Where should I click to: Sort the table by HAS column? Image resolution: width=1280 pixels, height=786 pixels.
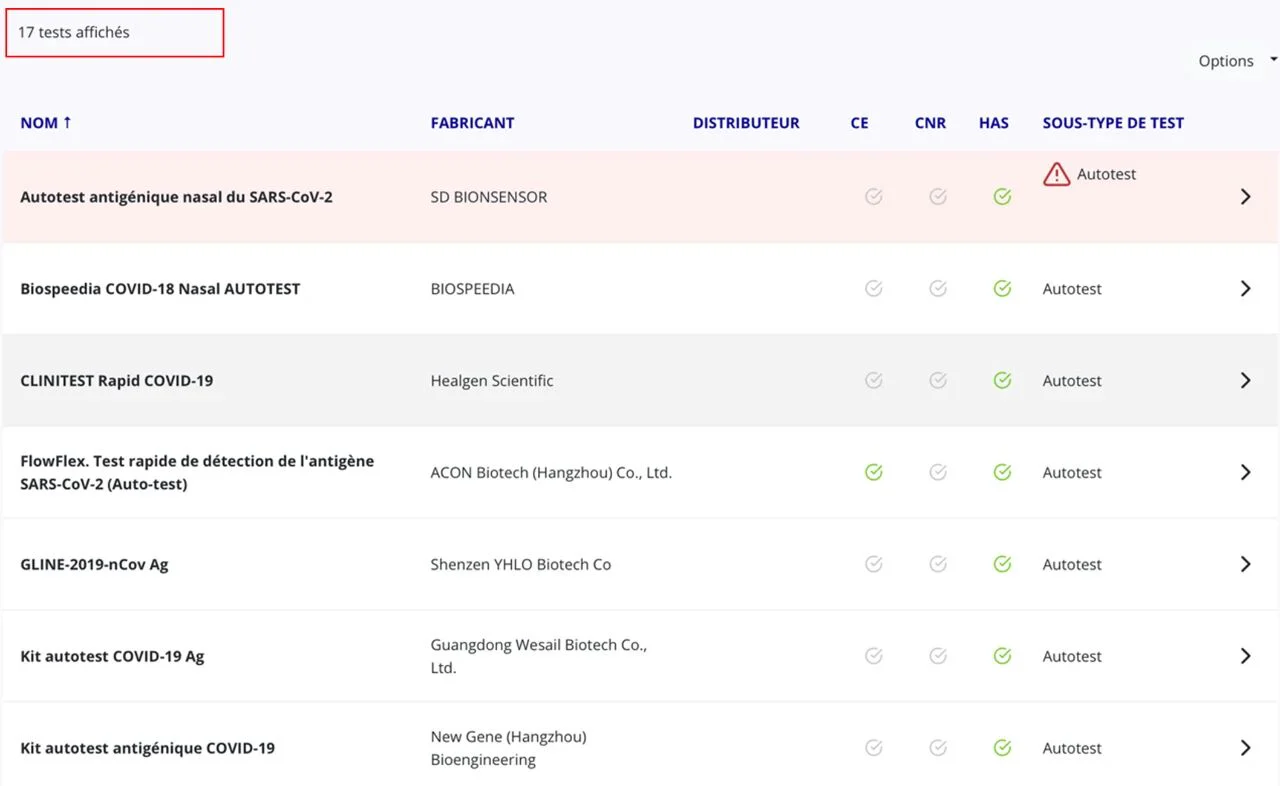(x=994, y=123)
